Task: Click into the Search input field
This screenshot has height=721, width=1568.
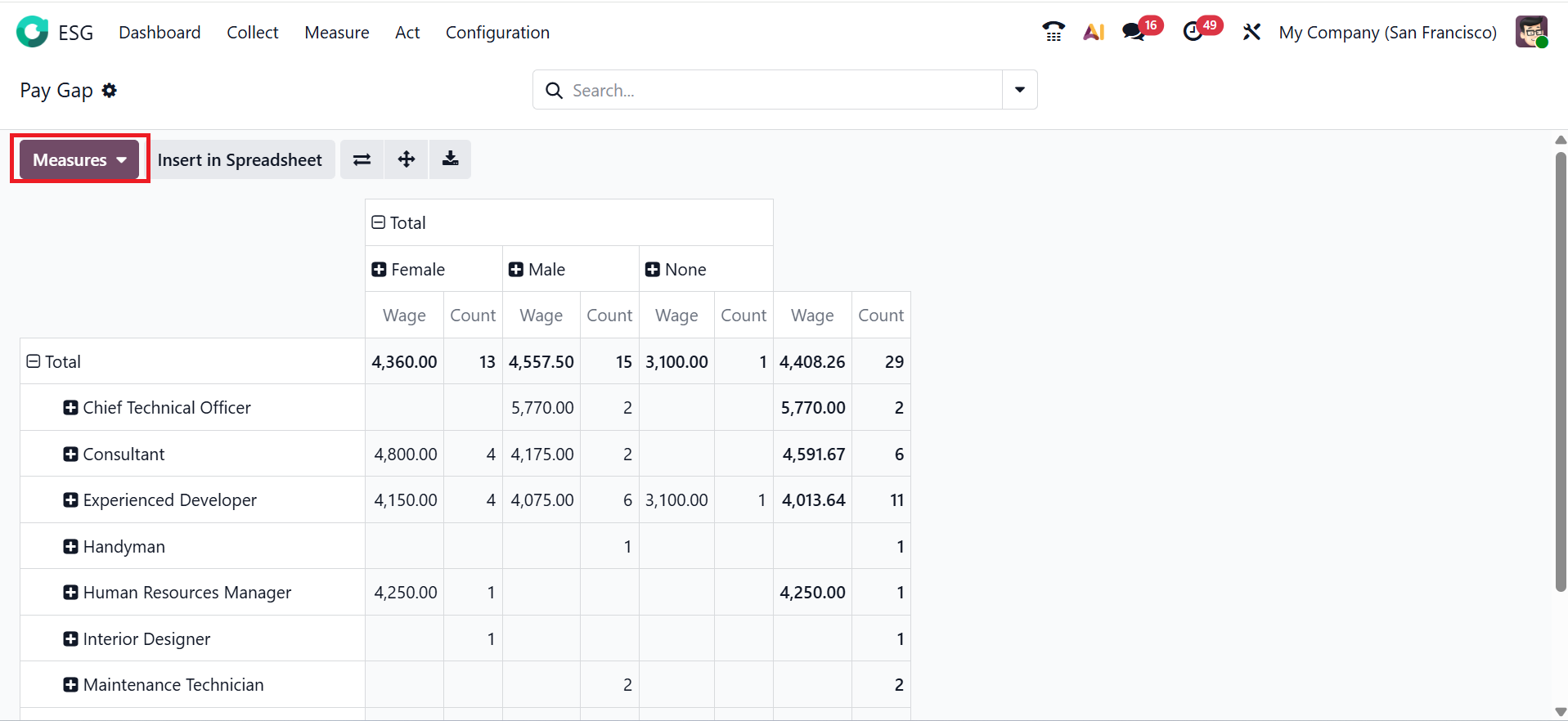Action: coord(777,90)
